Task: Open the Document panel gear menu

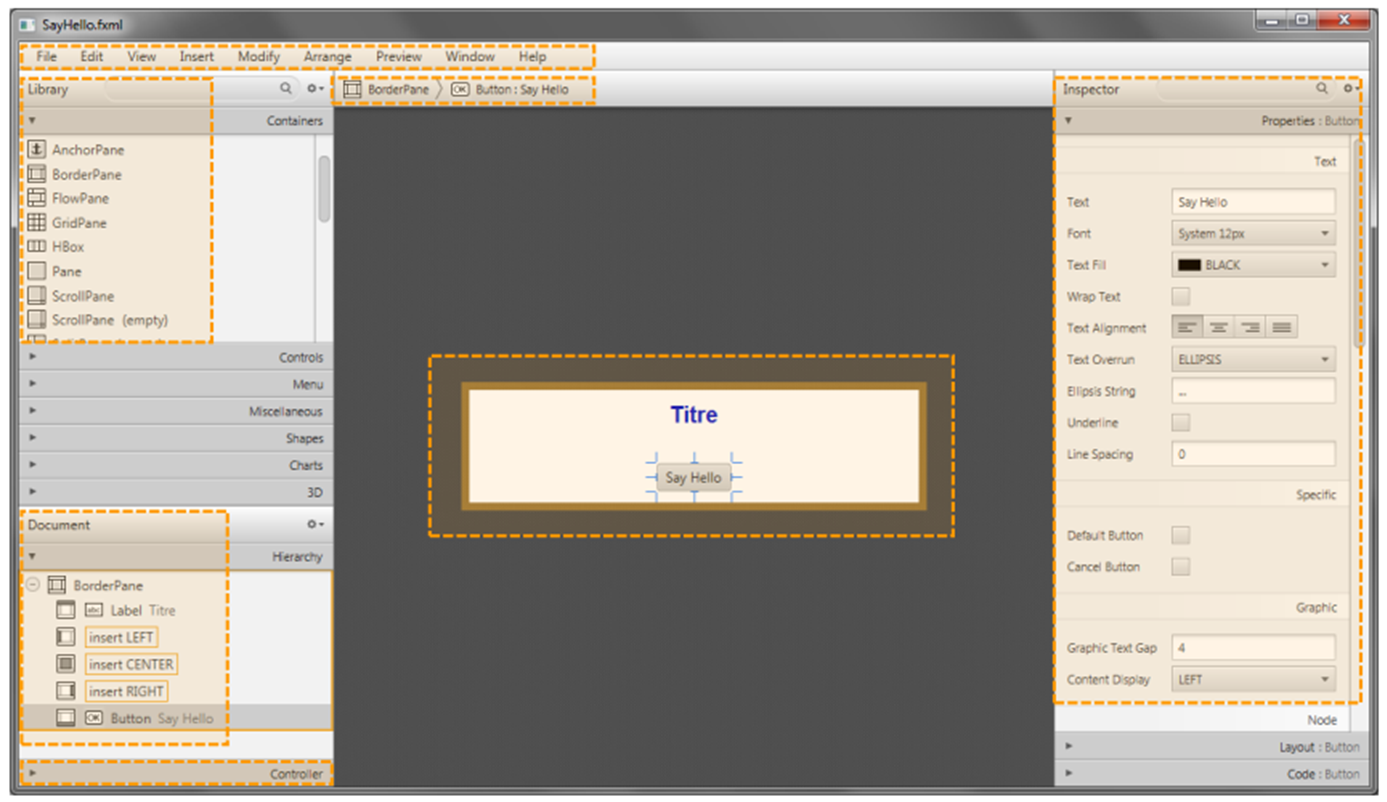Action: point(314,524)
